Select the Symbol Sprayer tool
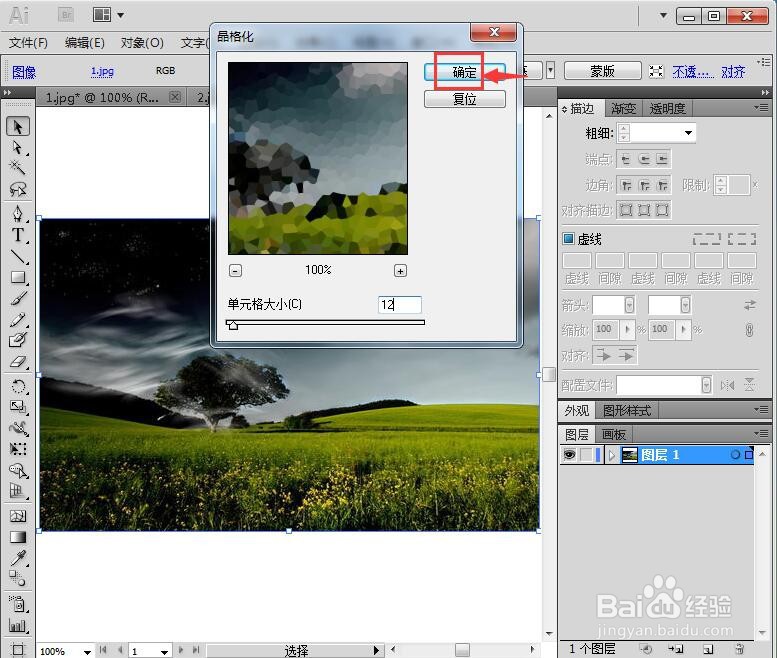The height and width of the screenshot is (658, 777). pyautogui.click(x=18, y=604)
